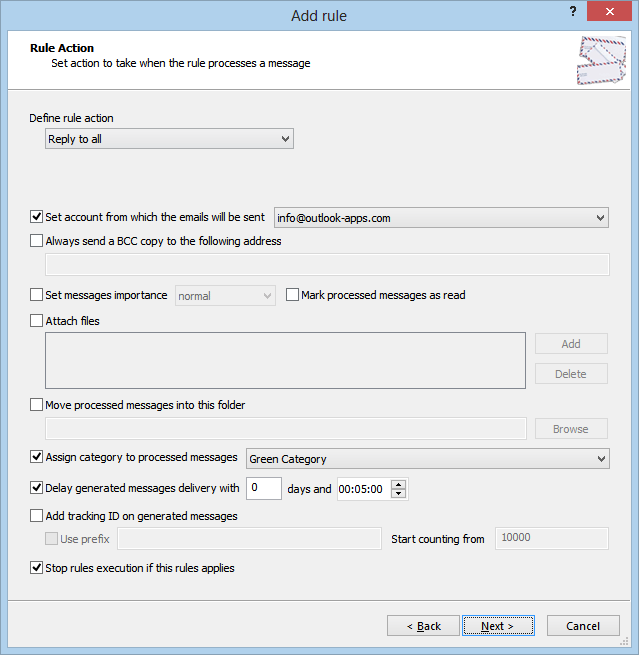Click the time spinner down arrow
The height and width of the screenshot is (655, 639).
click(x=398, y=493)
